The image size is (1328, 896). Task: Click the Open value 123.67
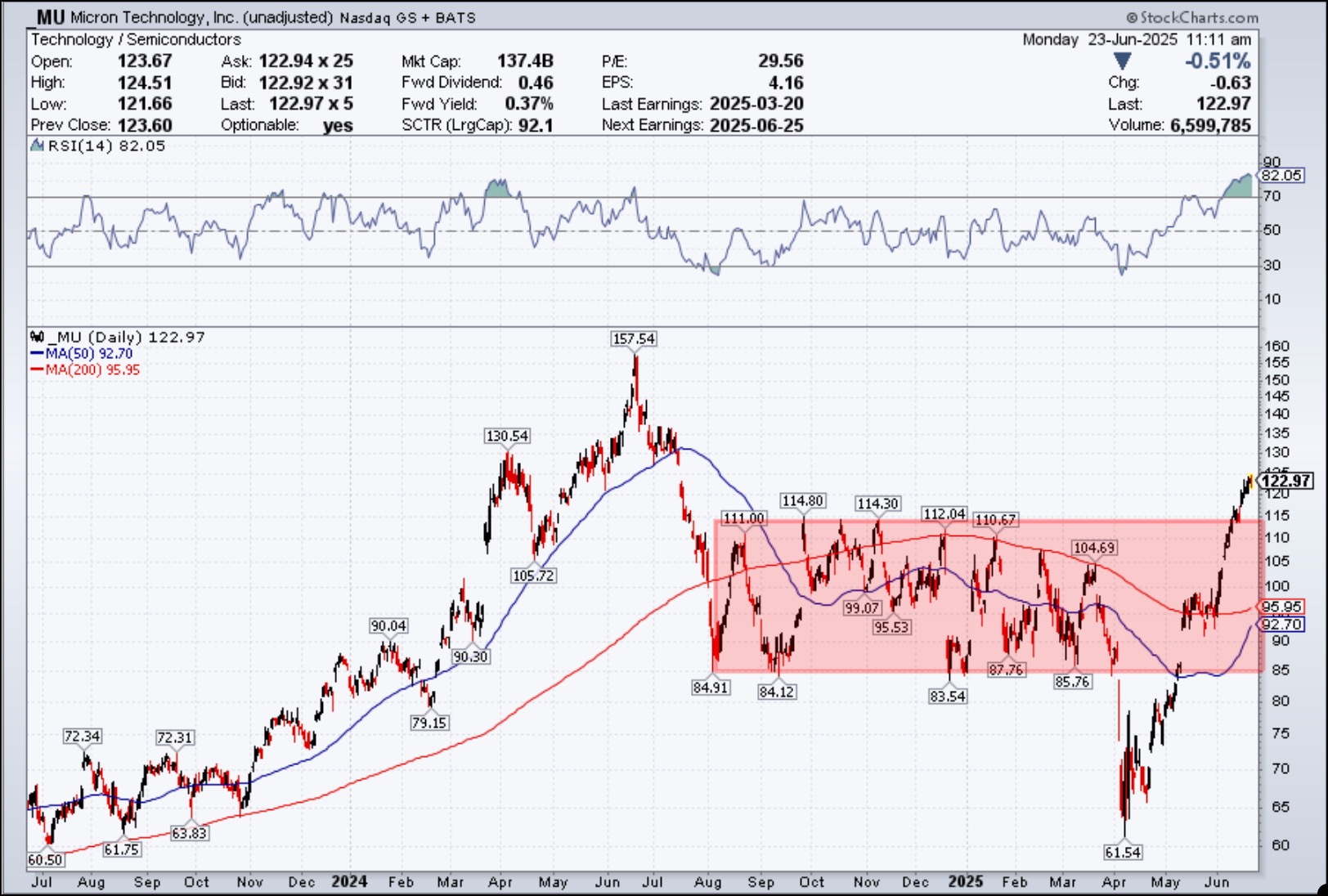(145, 61)
